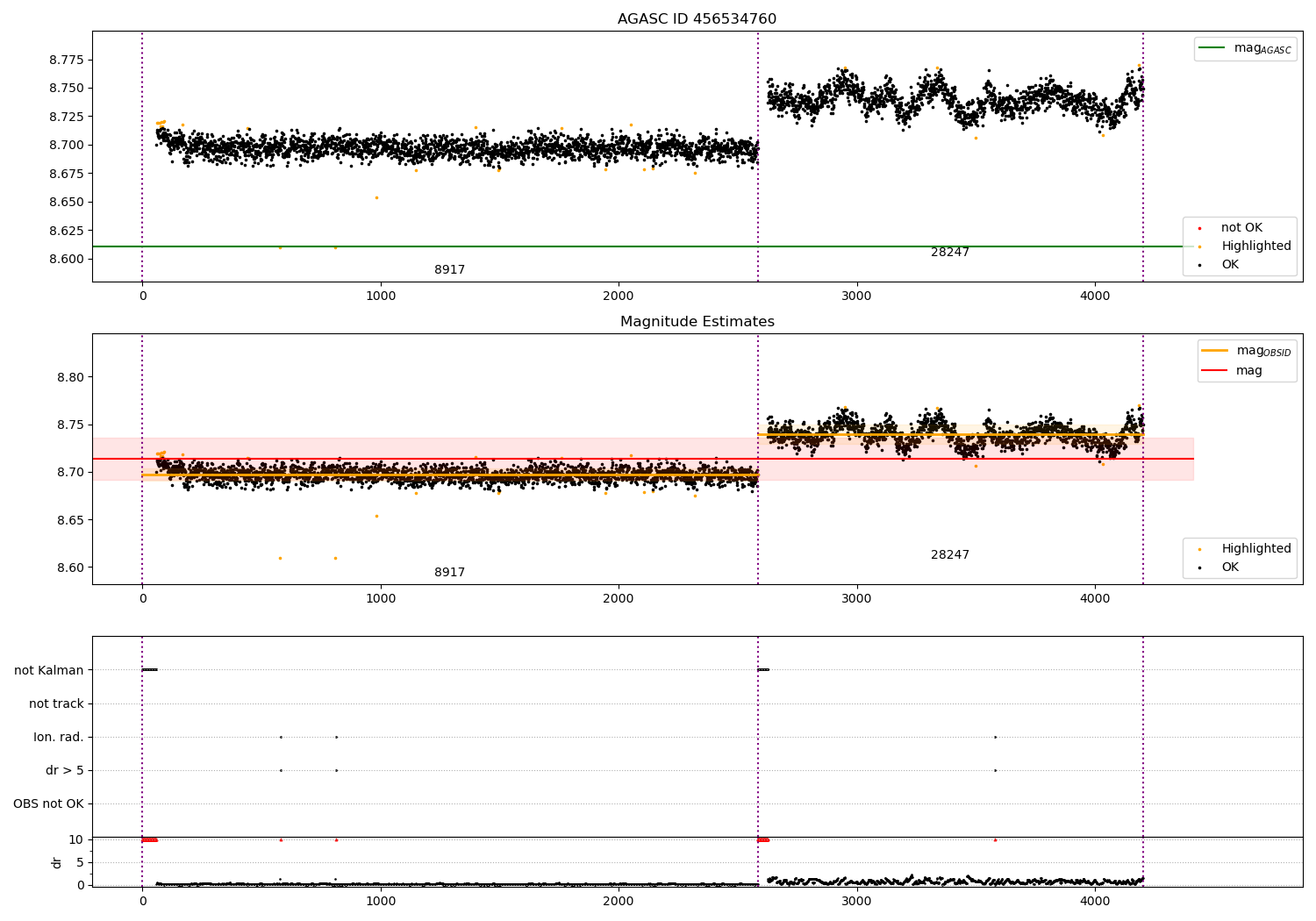Click the 8.60 tick in Magnitude Estimates plot
Screen dimensions: 1316x921
pyautogui.click(x=69, y=568)
